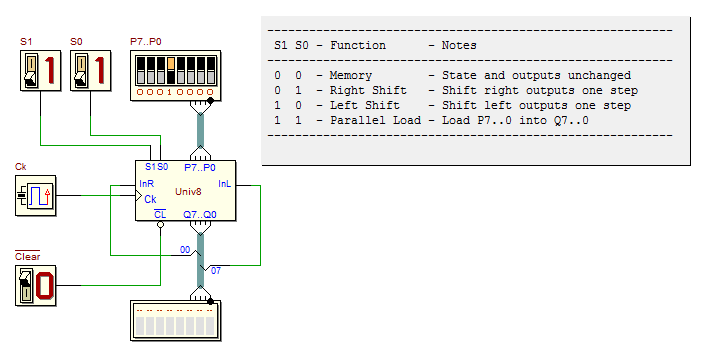
Task: Click the P7..P0 label above dip switches
Action: click(x=146, y=42)
